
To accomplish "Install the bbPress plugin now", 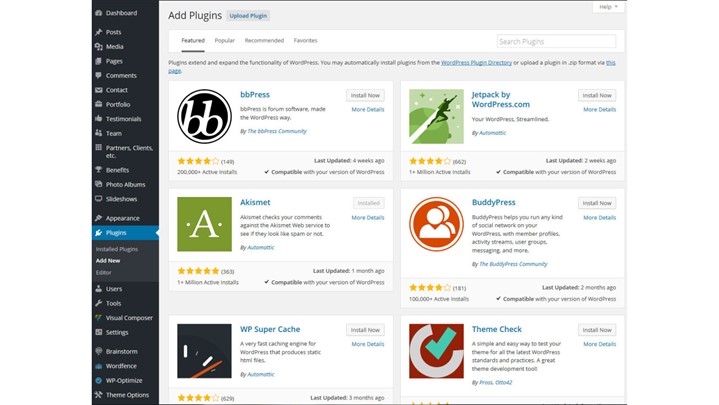I will 365,95.
